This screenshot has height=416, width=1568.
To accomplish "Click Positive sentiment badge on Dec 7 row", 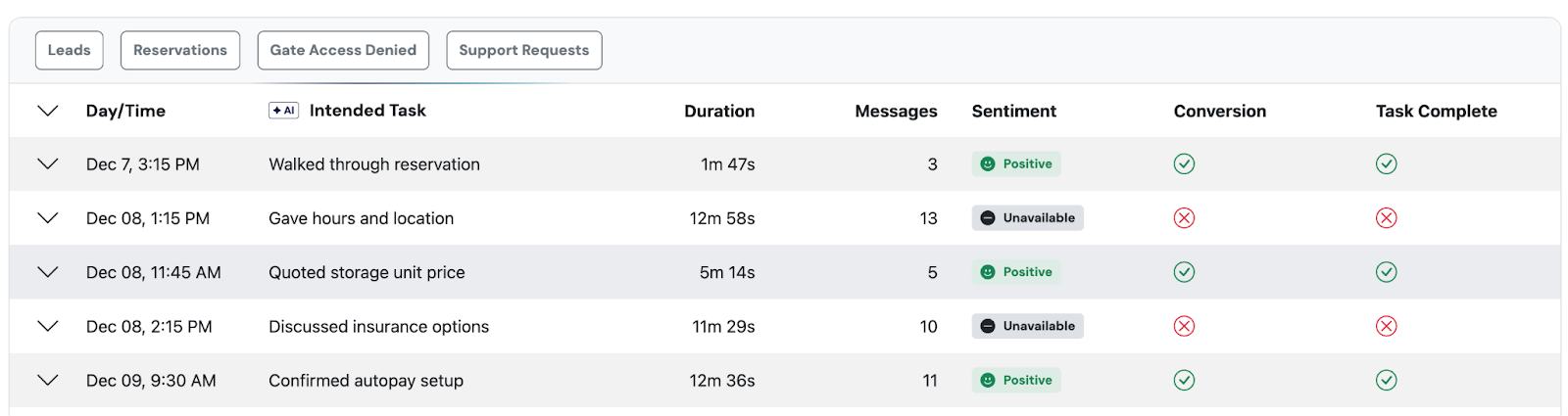I will [1016, 164].
